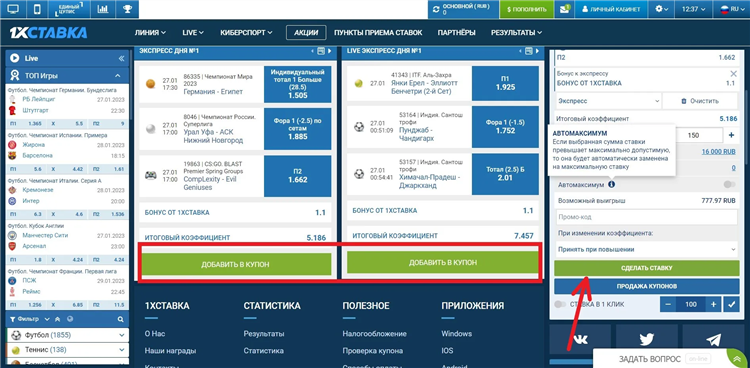This screenshot has width=750, height=368.
Task: Open the VK social network icon
Action: (x=580, y=339)
